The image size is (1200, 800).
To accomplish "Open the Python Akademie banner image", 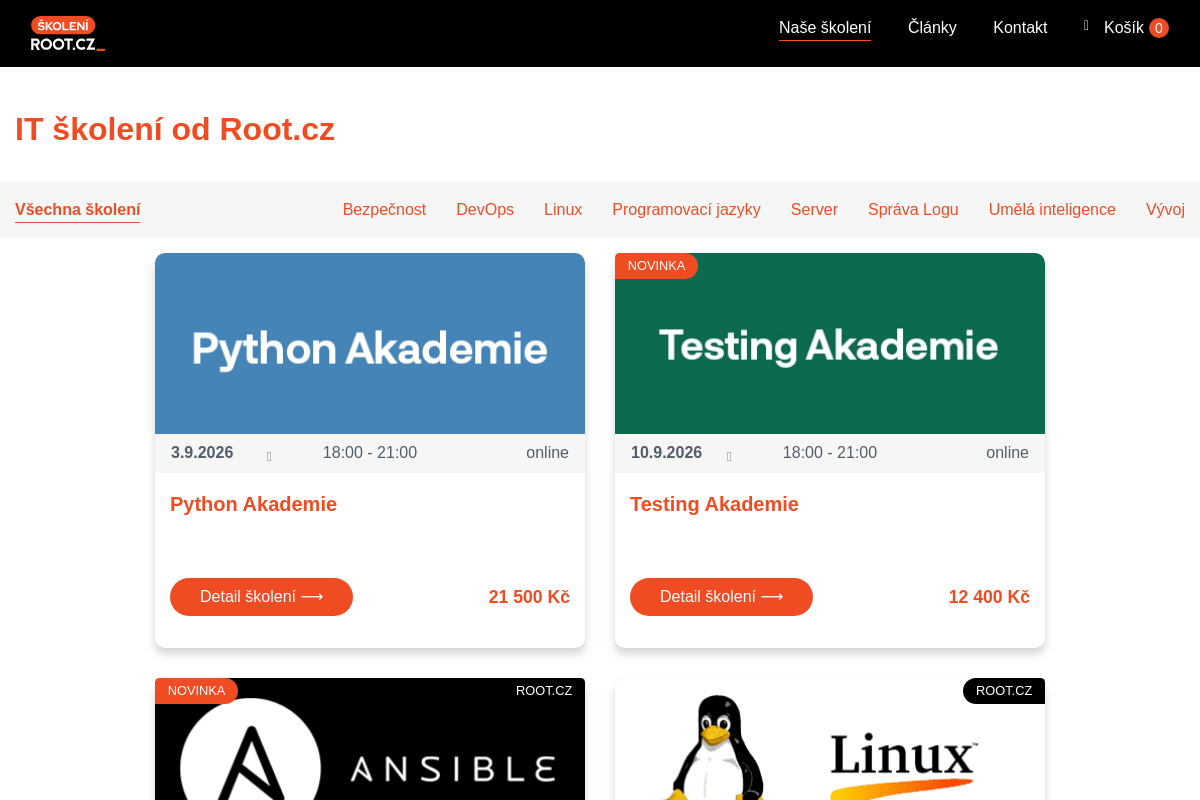I will tap(370, 343).
